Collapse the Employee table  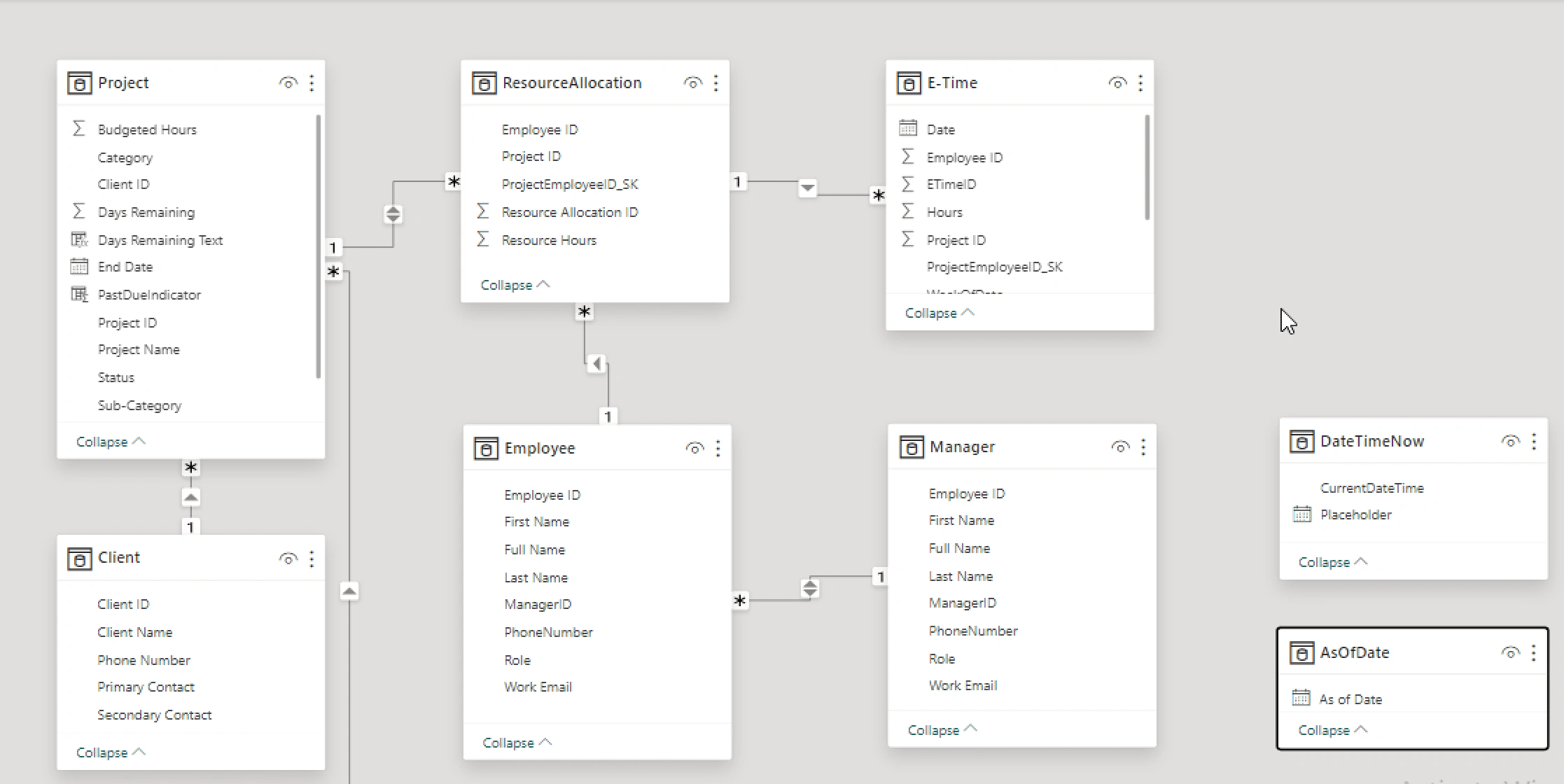(x=517, y=743)
